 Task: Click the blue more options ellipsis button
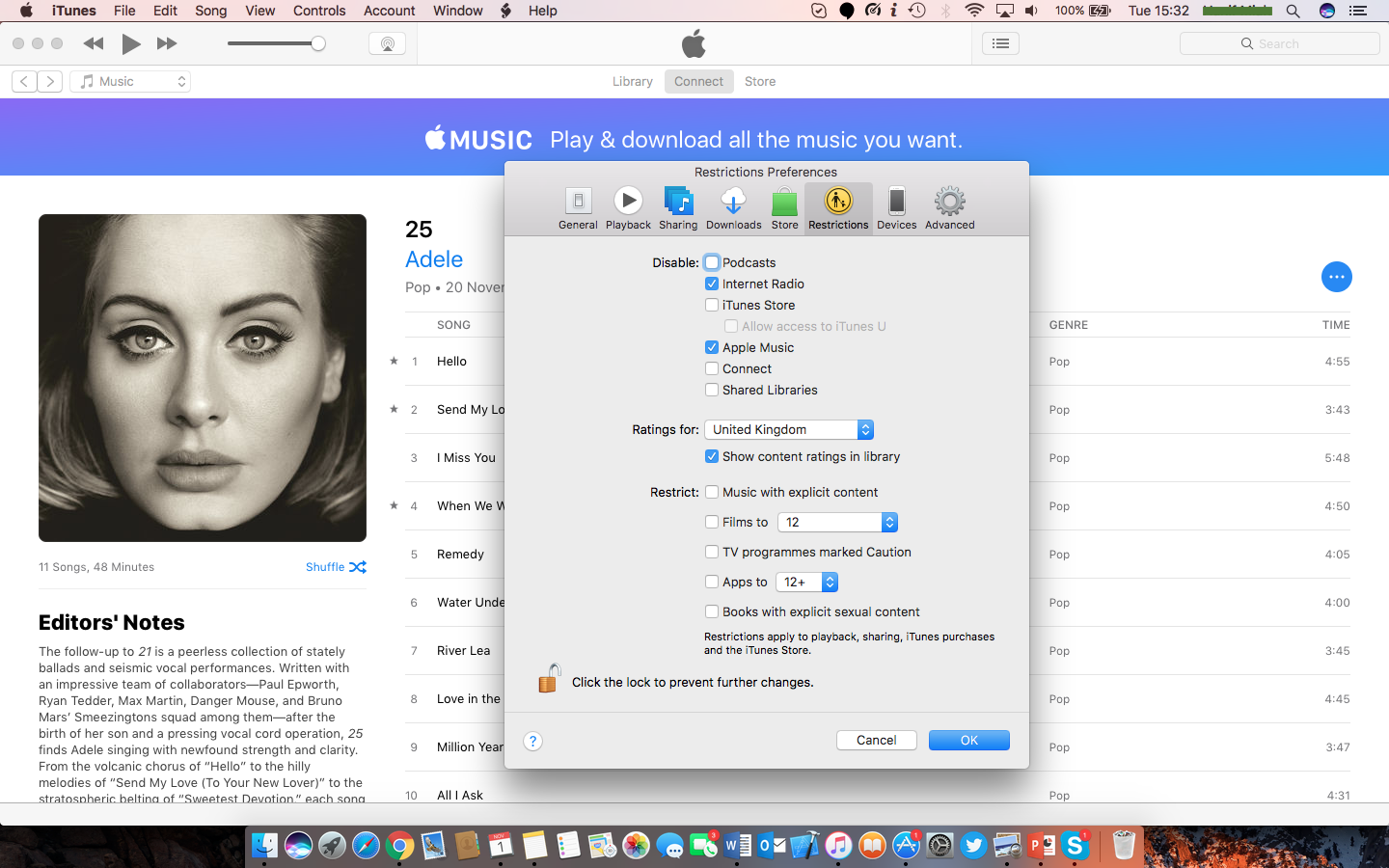point(1336,277)
